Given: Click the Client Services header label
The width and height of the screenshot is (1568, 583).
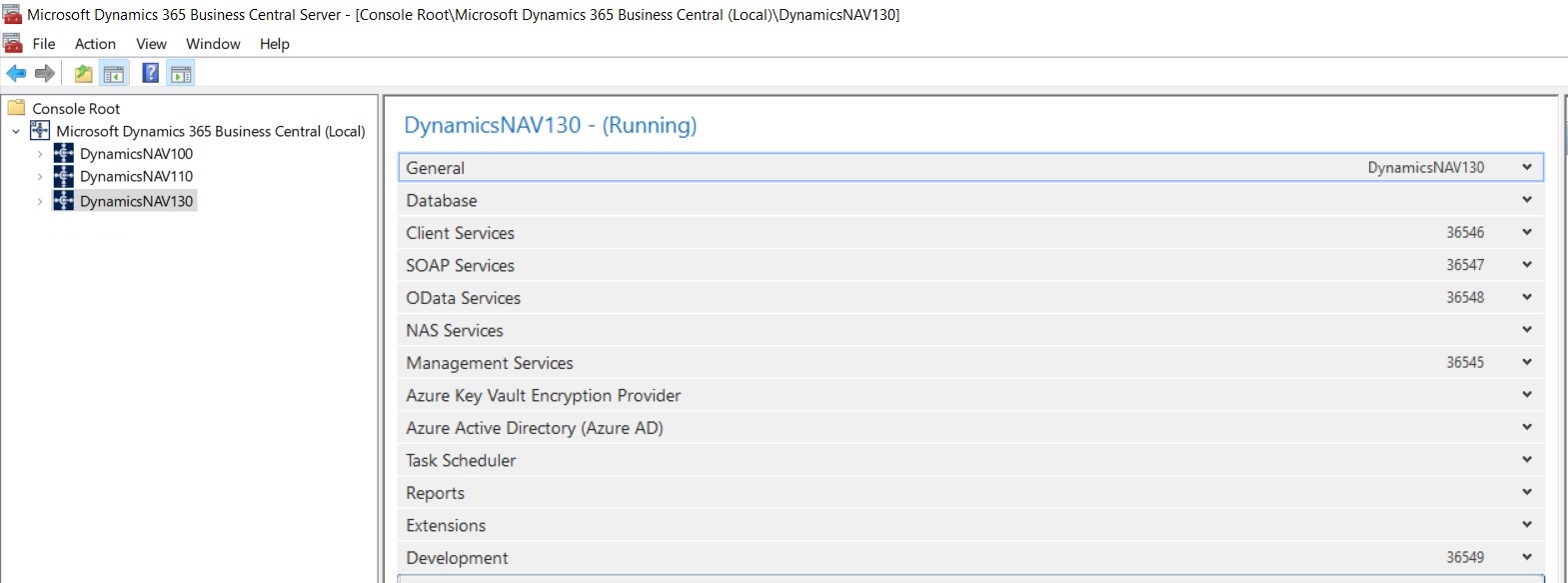Looking at the screenshot, I should click(x=461, y=233).
